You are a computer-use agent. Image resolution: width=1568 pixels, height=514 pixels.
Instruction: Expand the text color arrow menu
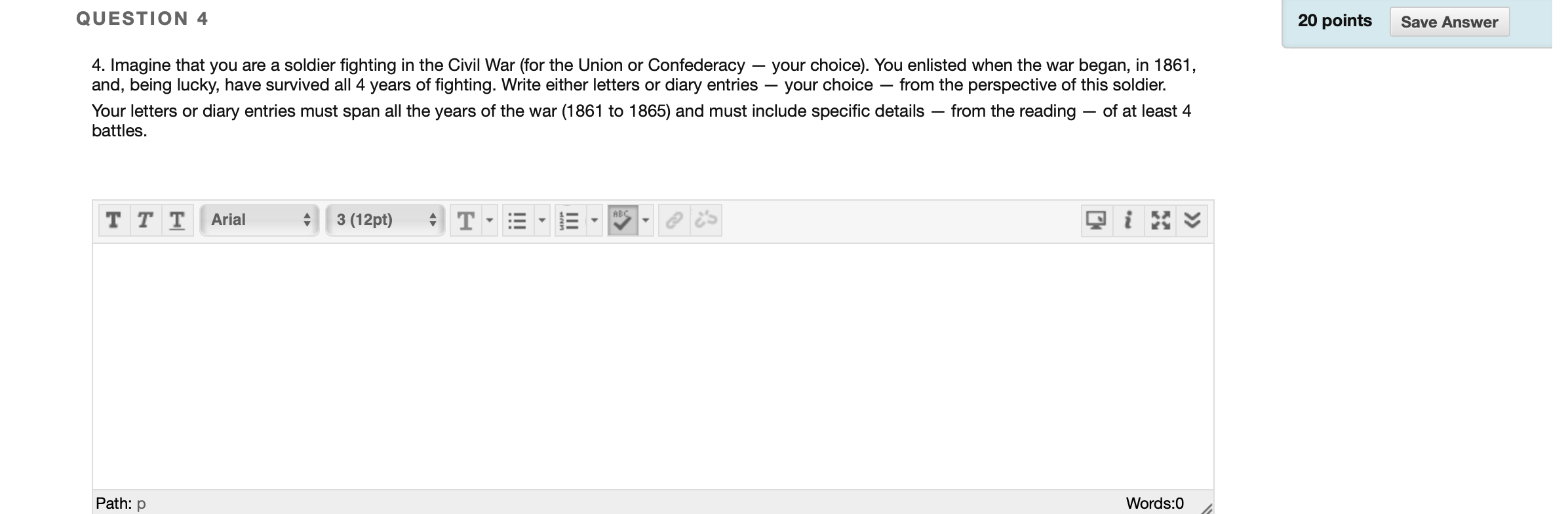(490, 220)
